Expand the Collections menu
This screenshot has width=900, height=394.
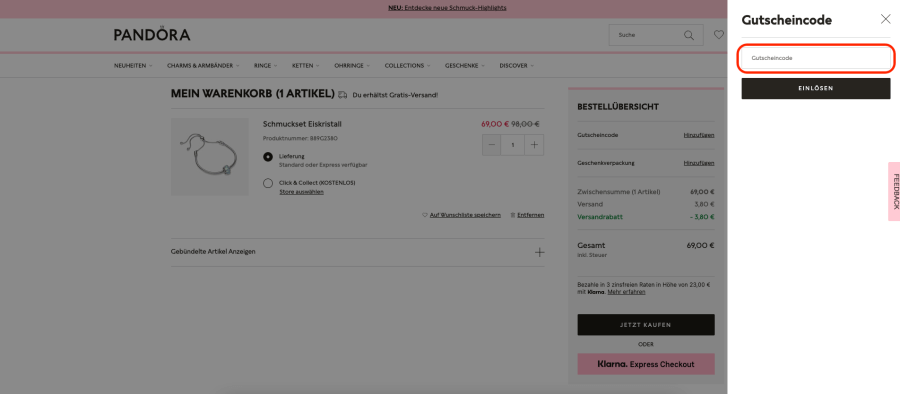[x=408, y=65]
